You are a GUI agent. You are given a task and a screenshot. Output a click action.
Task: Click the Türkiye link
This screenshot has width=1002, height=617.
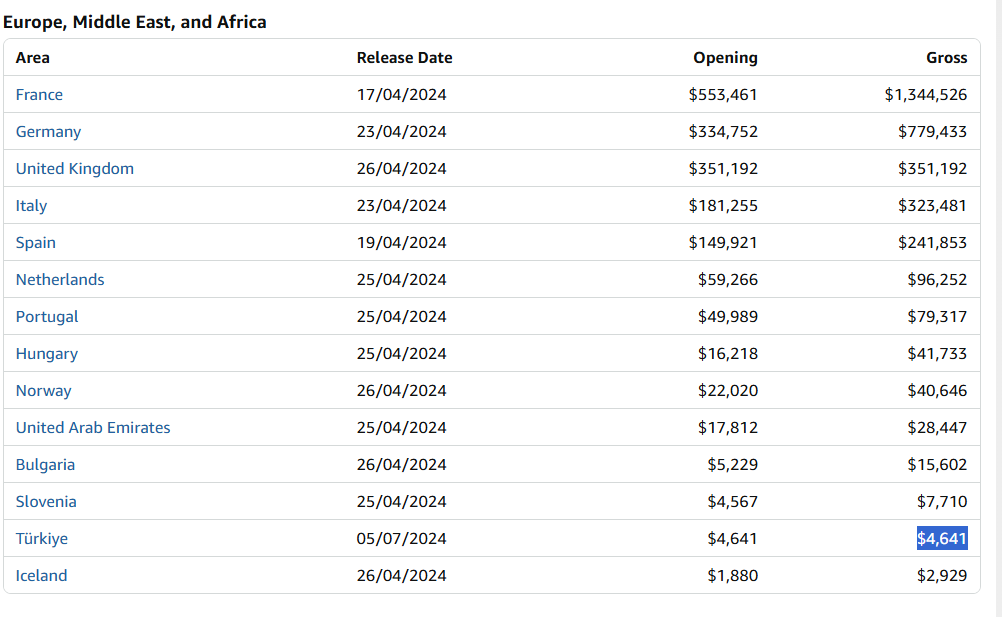pos(42,539)
